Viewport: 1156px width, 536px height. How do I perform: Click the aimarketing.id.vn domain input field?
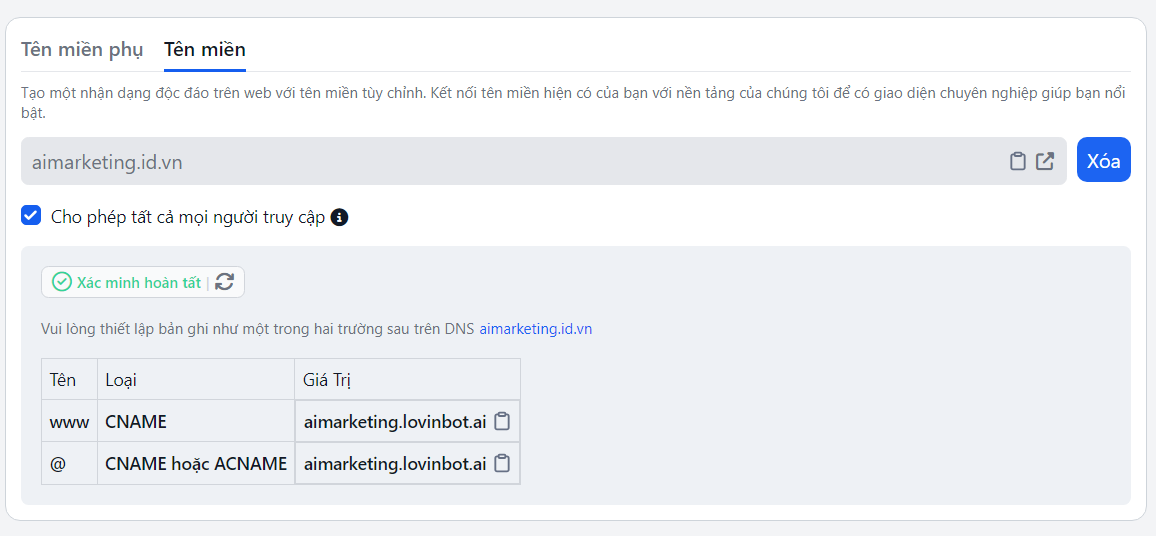500,161
